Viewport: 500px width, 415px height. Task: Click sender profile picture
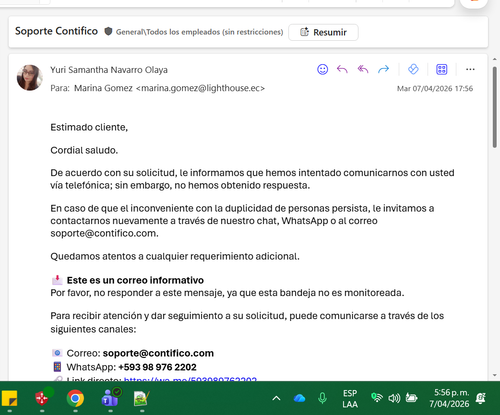click(x=30, y=78)
